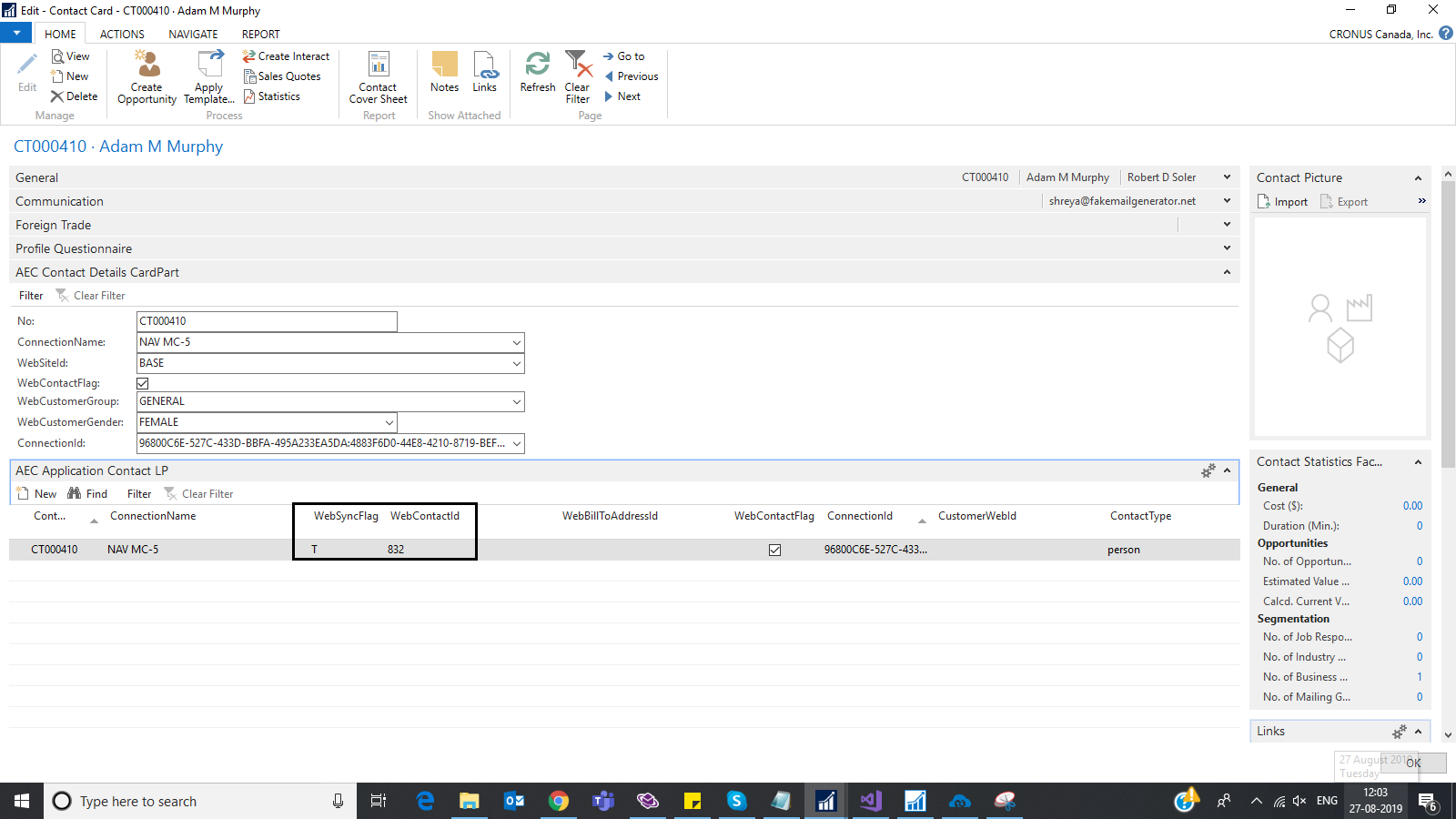The height and width of the screenshot is (819, 1456).
Task: Switch to the NAVIGATE ribbon tab
Action: [x=193, y=34]
